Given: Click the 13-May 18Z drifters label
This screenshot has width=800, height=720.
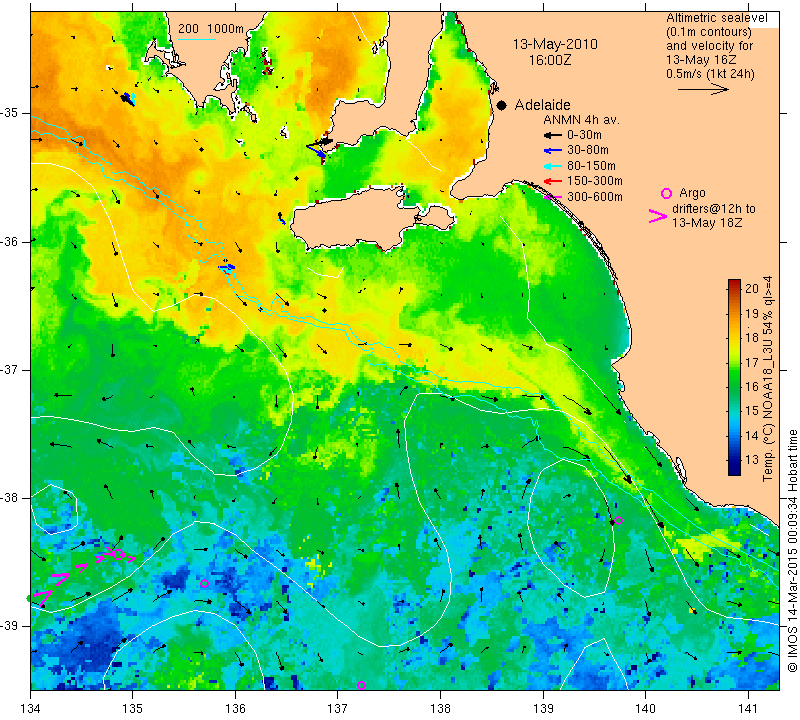Looking at the screenshot, I should pos(707,222).
